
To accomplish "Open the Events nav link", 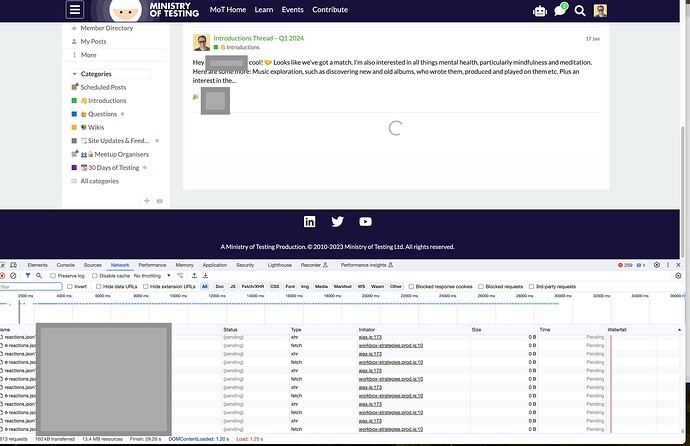I will coord(293,10).
